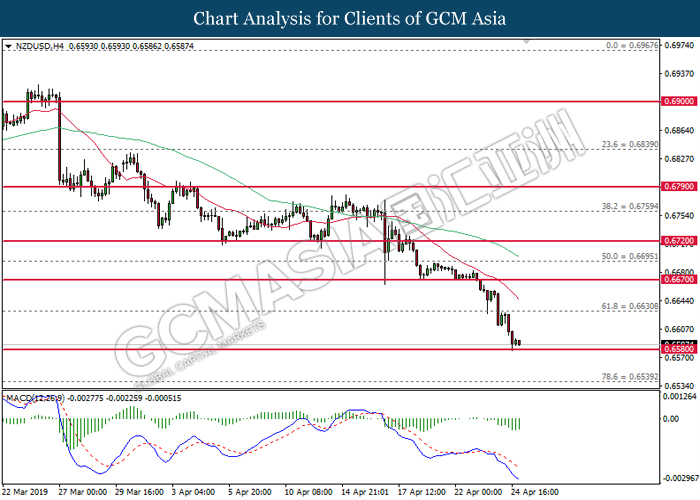Click the 0.66070 price axis value
Image resolution: width=700 pixels, height=500 pixels.
click(679, 329)
